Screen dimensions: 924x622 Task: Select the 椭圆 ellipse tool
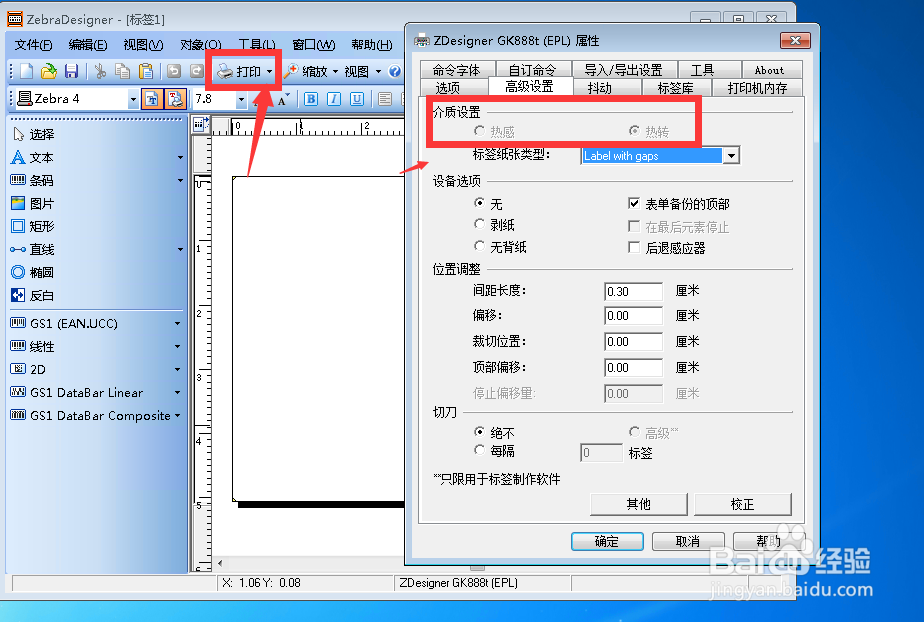click(32, 272)
